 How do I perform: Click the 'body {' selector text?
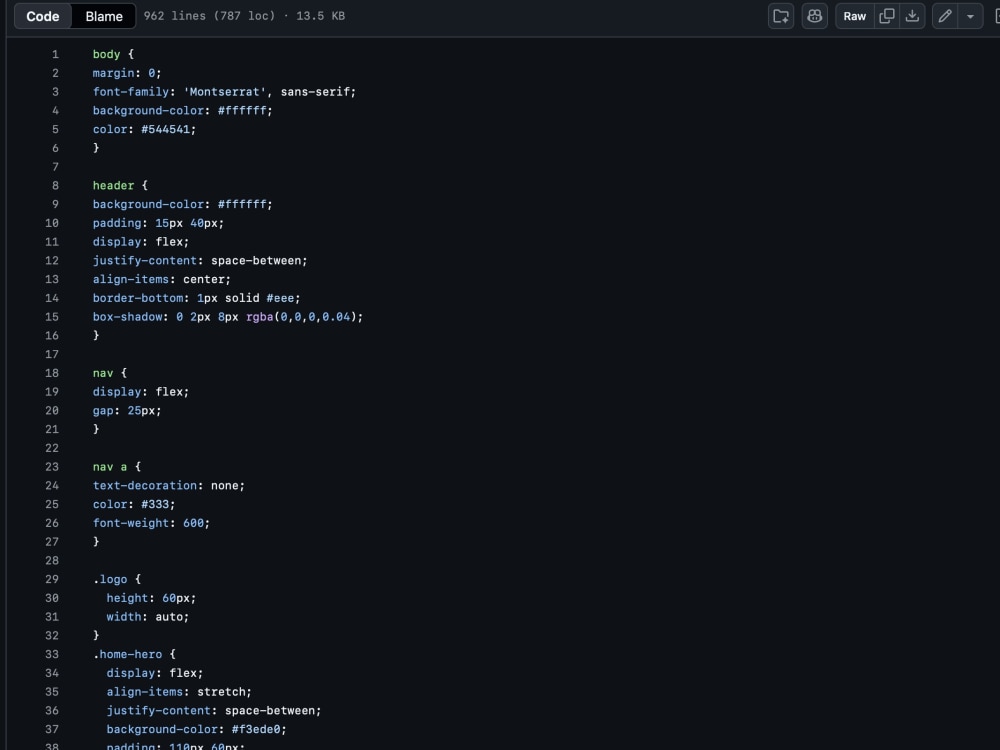tap(113, 54)
